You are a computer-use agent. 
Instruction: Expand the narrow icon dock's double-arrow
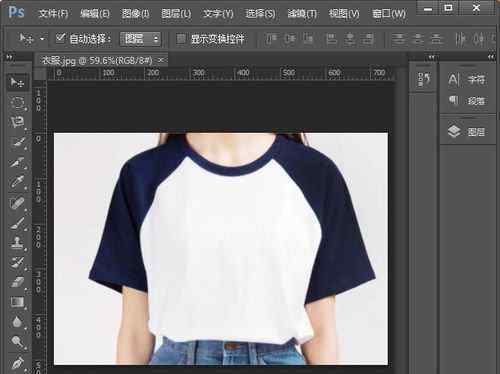click(432, 57)
